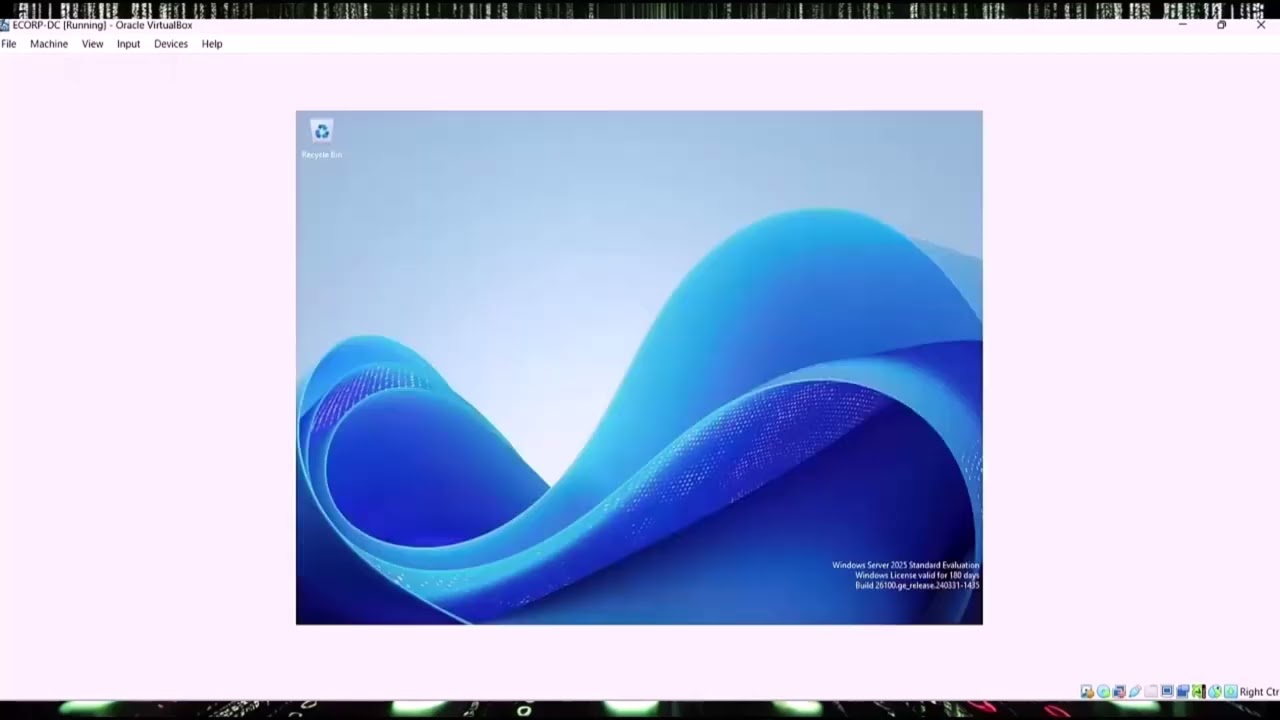Click the network adapter status icon
Image resolution: width=1280 pixels, height=720 pixels.
(1119, 692)
